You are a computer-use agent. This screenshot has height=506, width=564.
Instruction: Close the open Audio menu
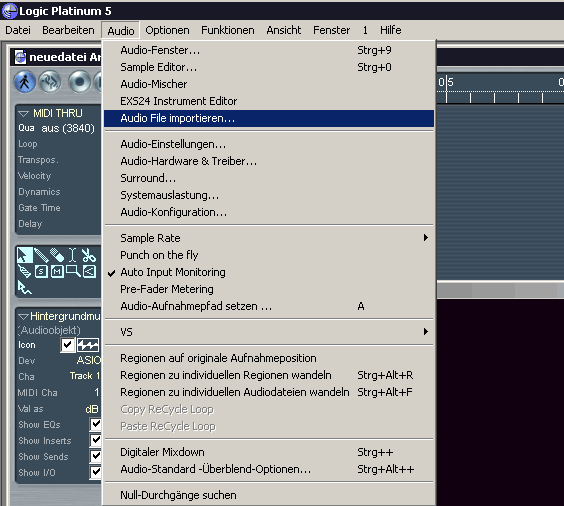121,31
